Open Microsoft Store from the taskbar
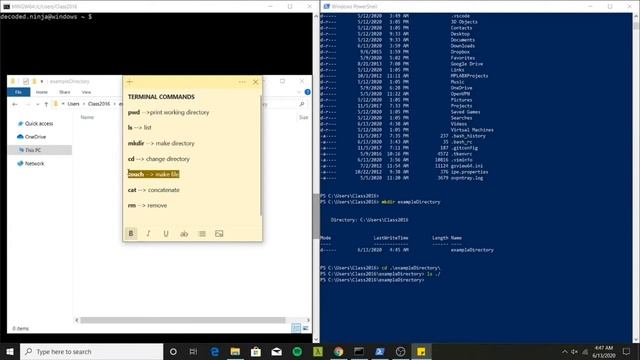 click(x=256, y=351)
